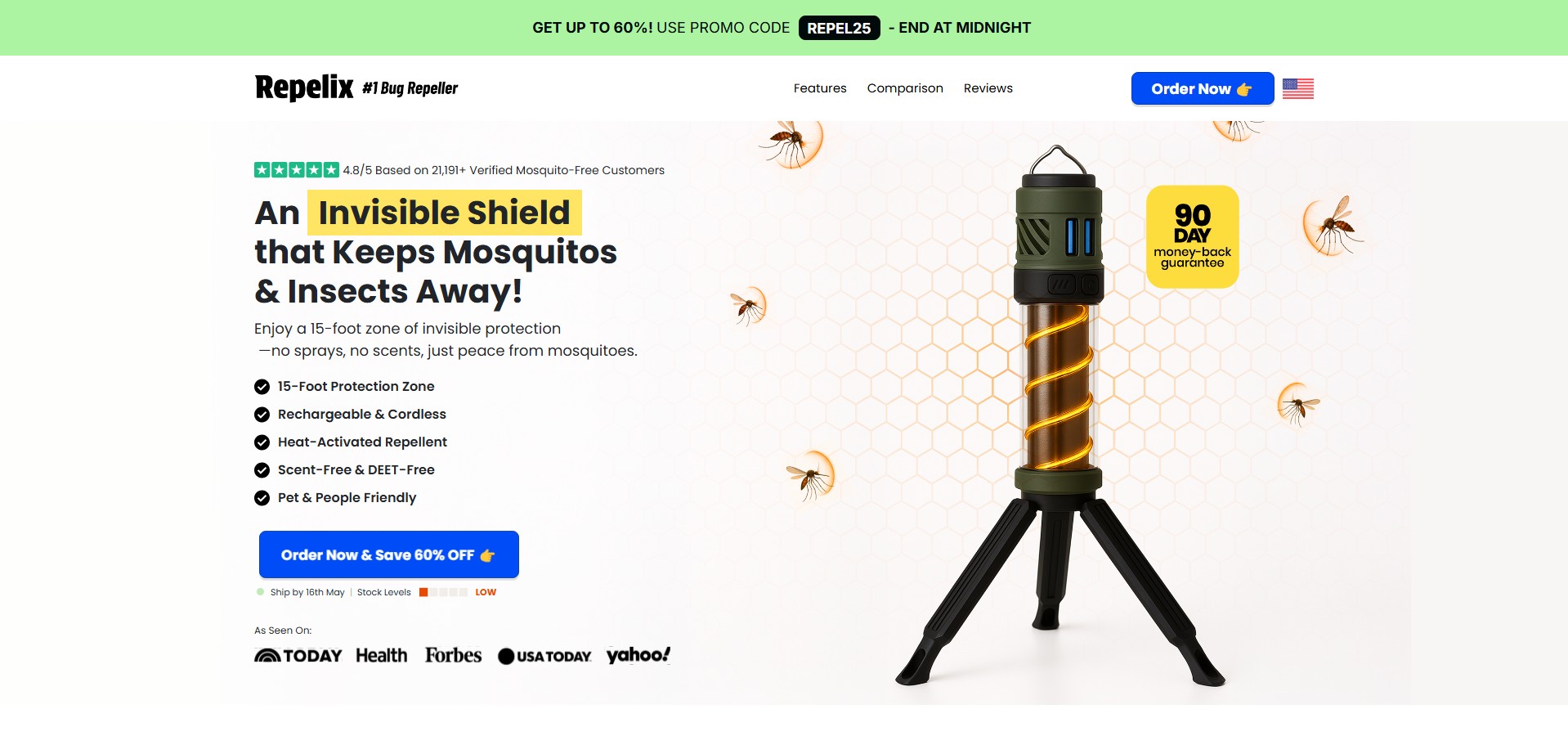
Task: Click Order Now & Save 60% OFF
Action: (389, 554)
